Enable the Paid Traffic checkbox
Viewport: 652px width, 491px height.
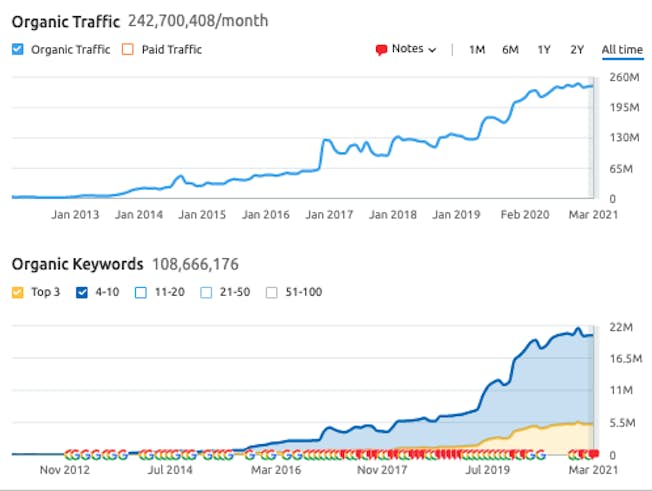click(x=128, y=49)
